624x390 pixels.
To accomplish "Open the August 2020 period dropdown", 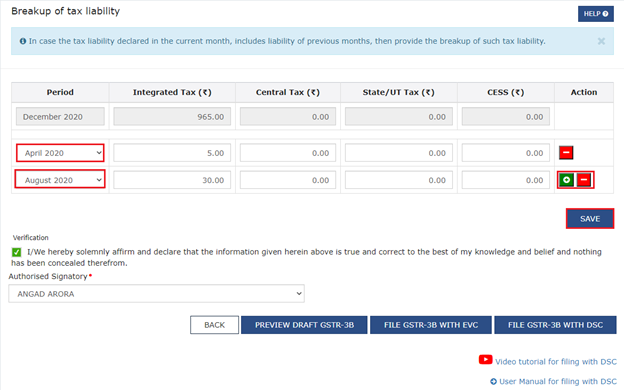I will [x=60, y=180].
